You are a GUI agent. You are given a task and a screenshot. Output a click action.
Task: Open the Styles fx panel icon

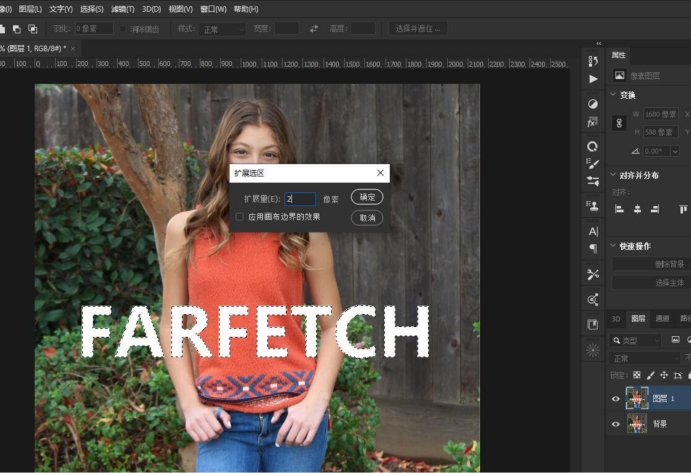pos(593,122)
